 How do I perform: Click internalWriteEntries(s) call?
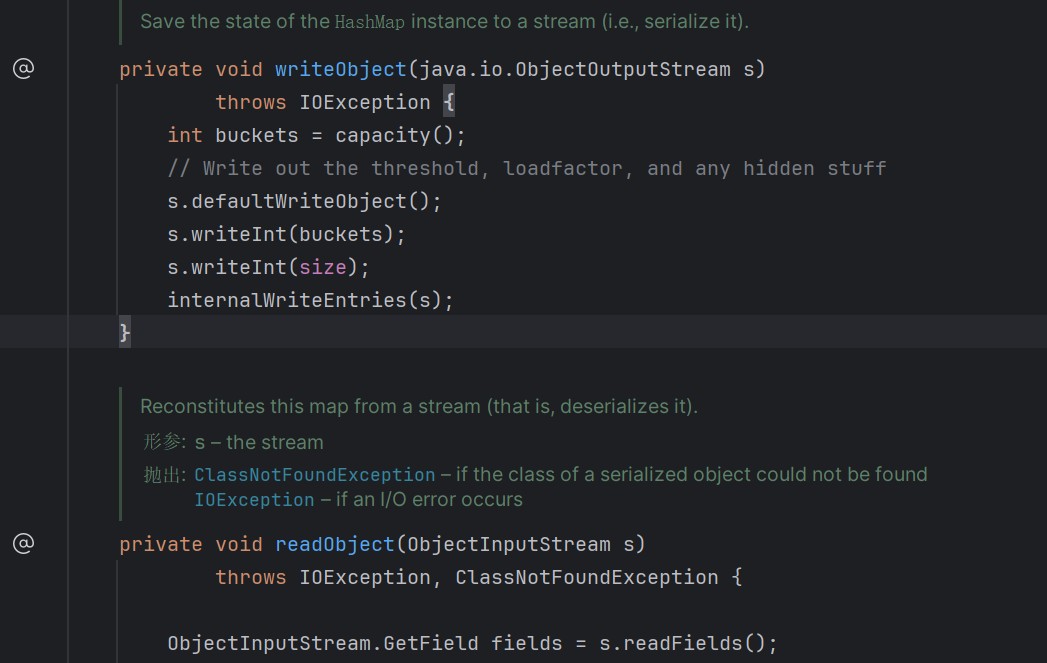(310, 300)
